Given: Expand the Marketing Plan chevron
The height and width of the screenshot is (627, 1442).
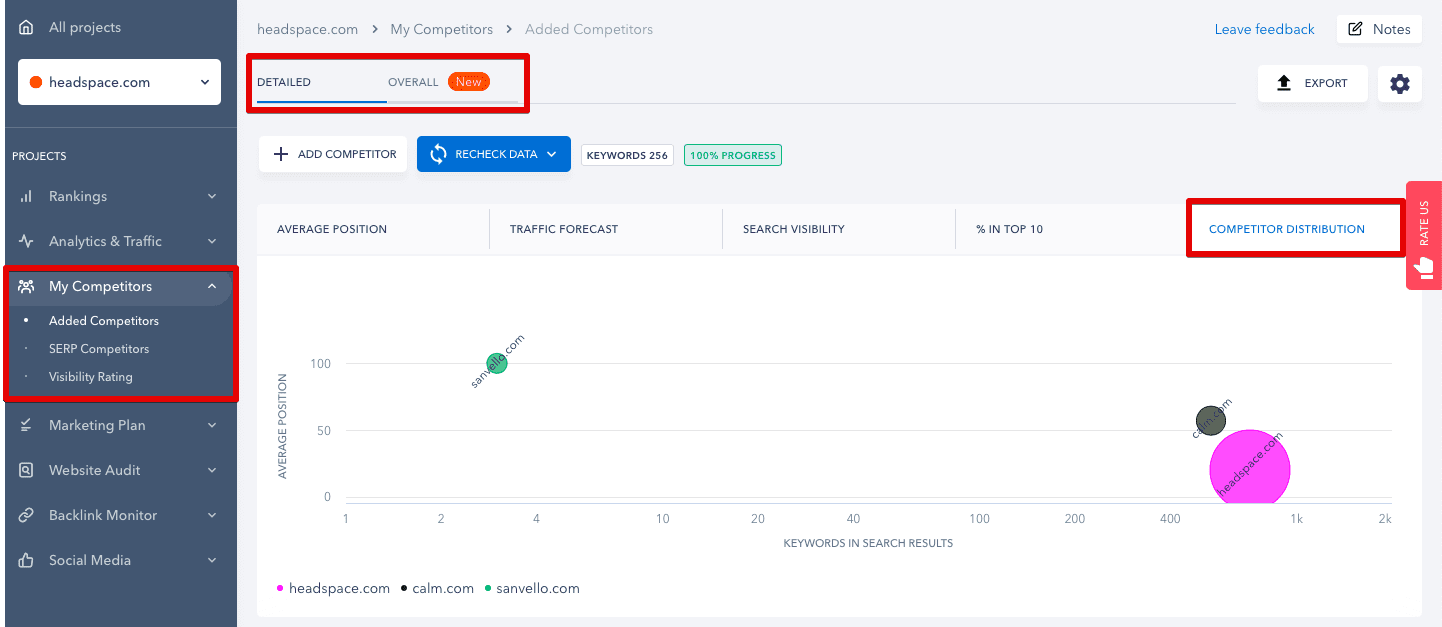Looking at the screenshot, I should (x=212, y=425).
